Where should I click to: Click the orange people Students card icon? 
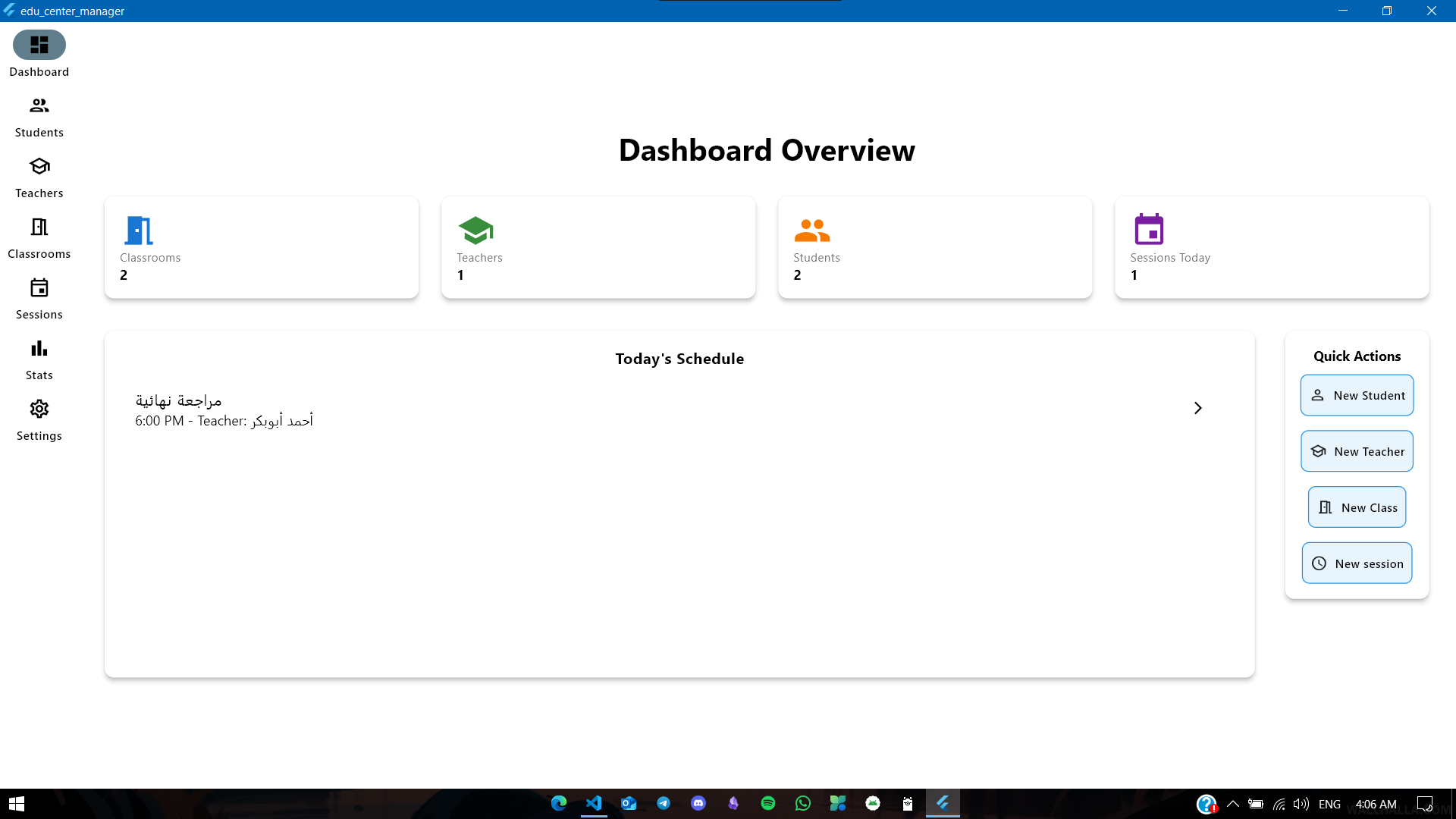click(812, 230)
